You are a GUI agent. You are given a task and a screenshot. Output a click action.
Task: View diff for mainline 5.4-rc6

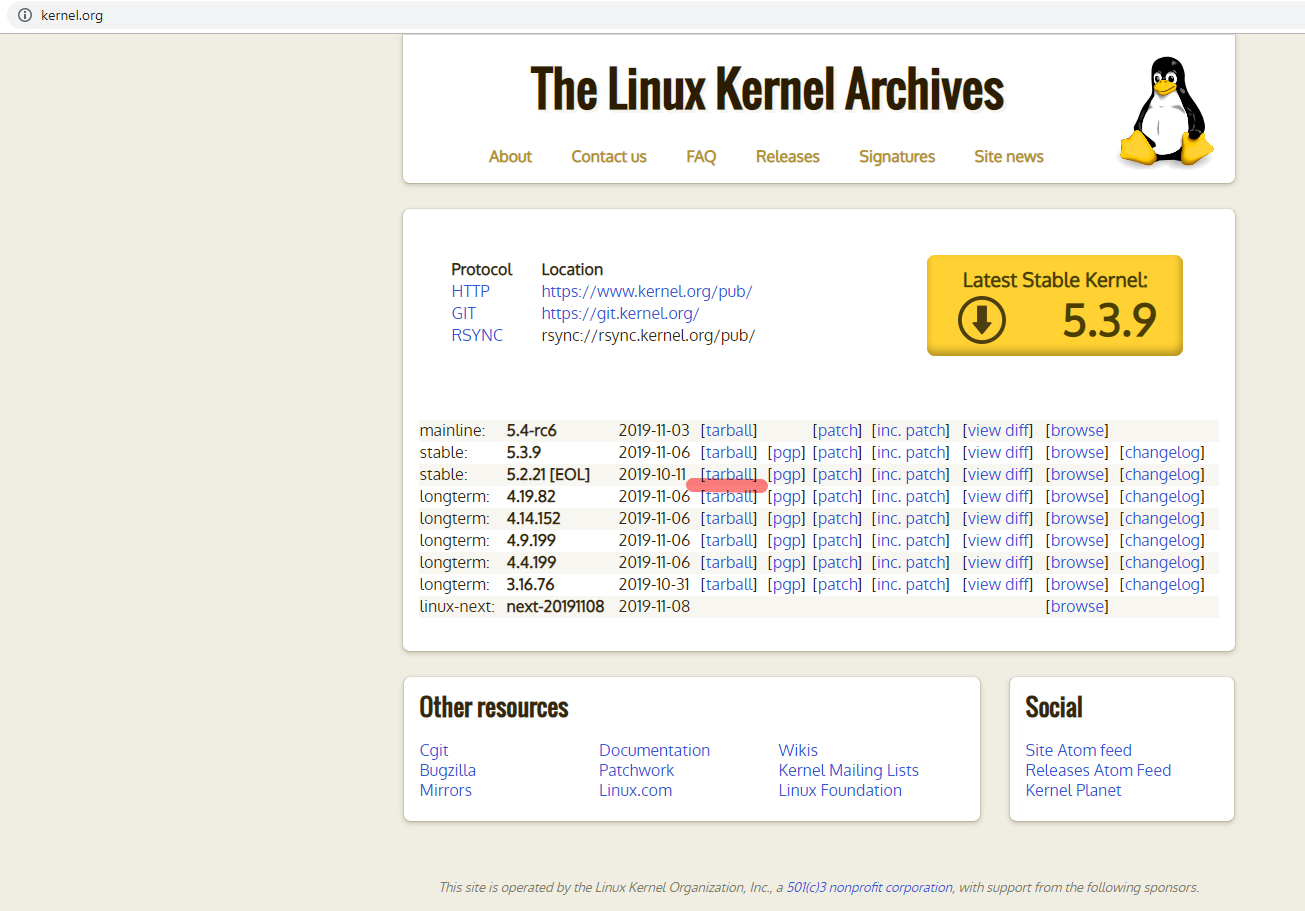click(x=998, y=430)
